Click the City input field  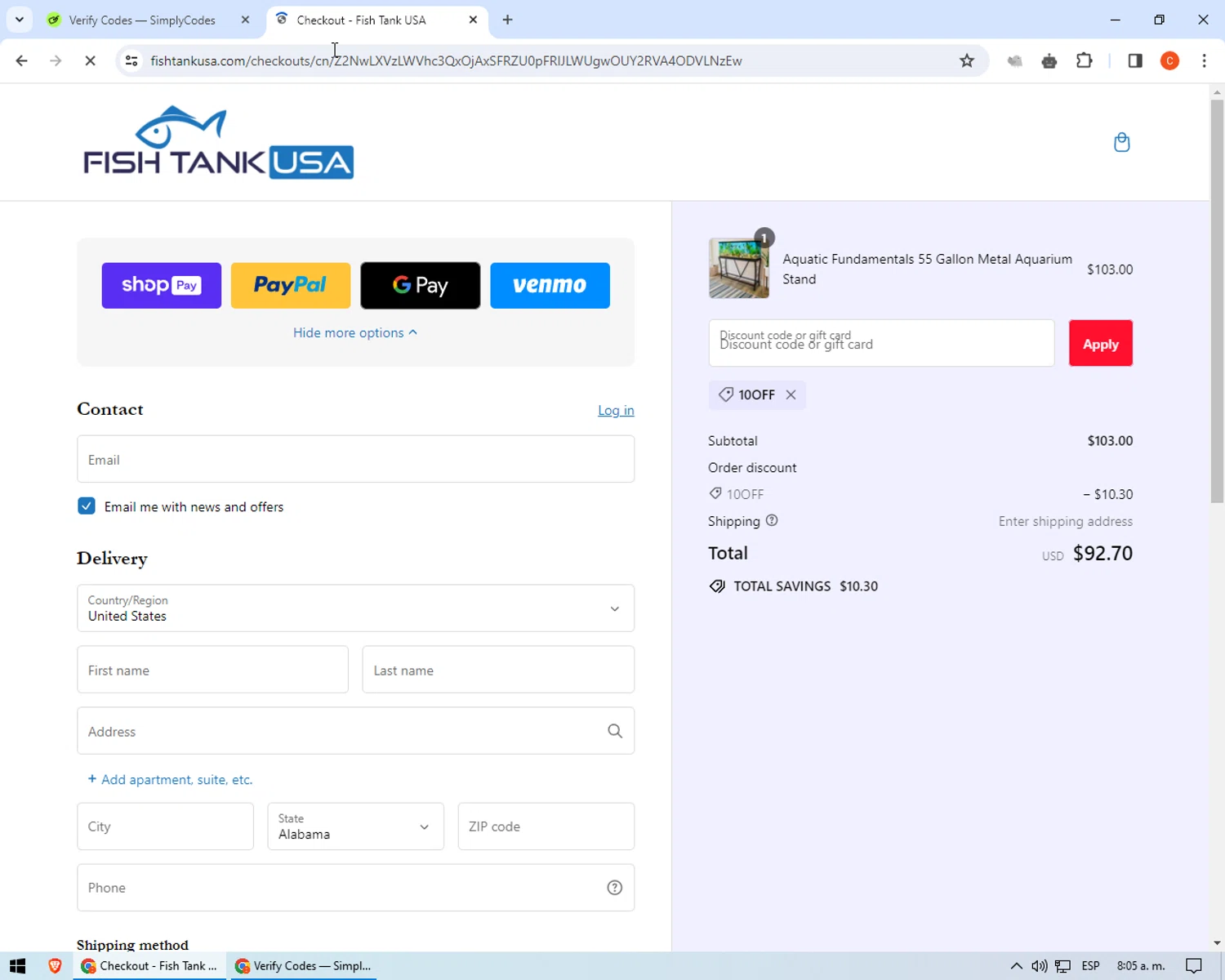(165, 826)
